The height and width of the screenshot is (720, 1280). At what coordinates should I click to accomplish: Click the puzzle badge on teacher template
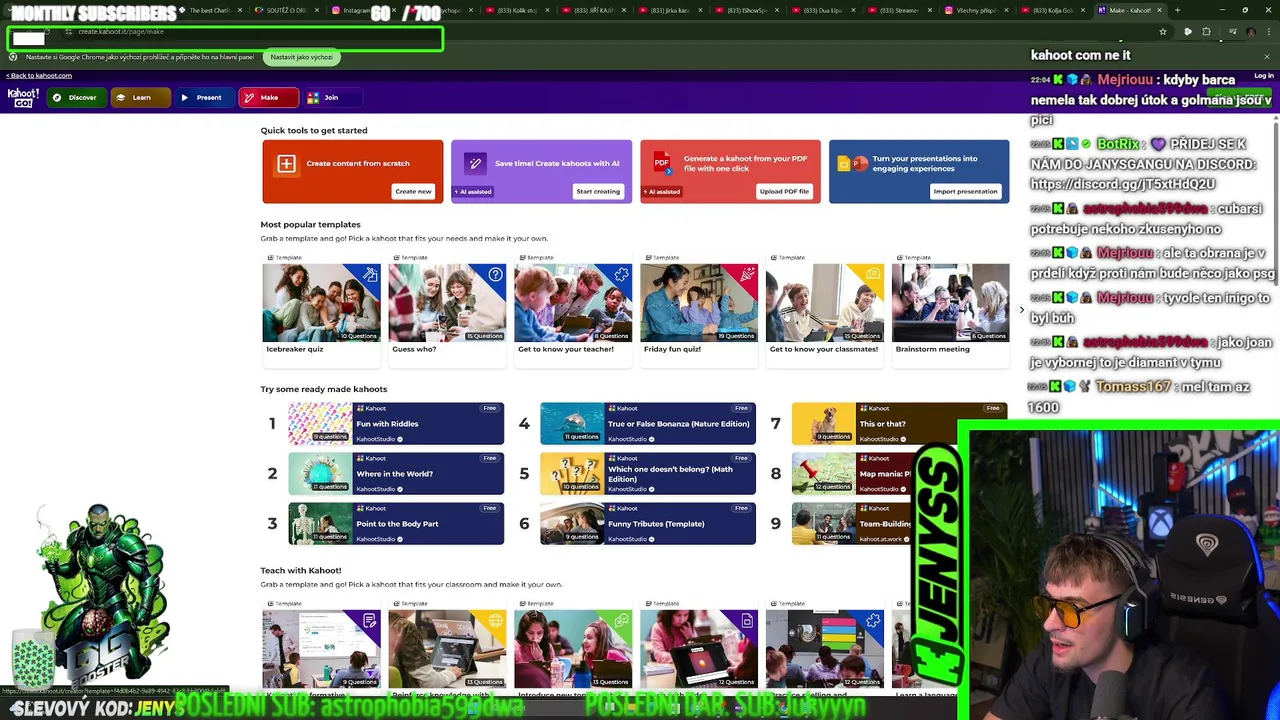pos(621,274)
